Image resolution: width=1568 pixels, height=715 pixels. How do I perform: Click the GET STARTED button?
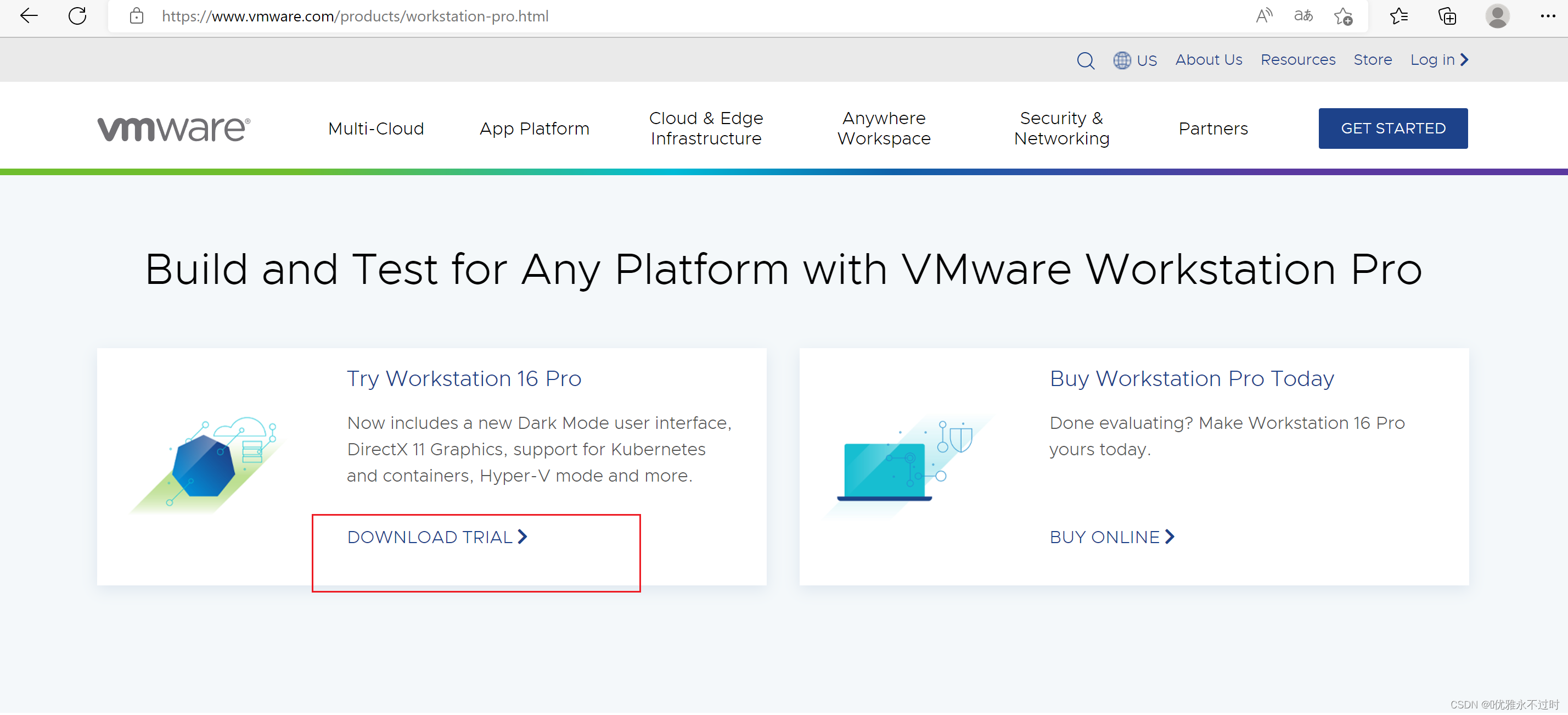click(1393, 129)
